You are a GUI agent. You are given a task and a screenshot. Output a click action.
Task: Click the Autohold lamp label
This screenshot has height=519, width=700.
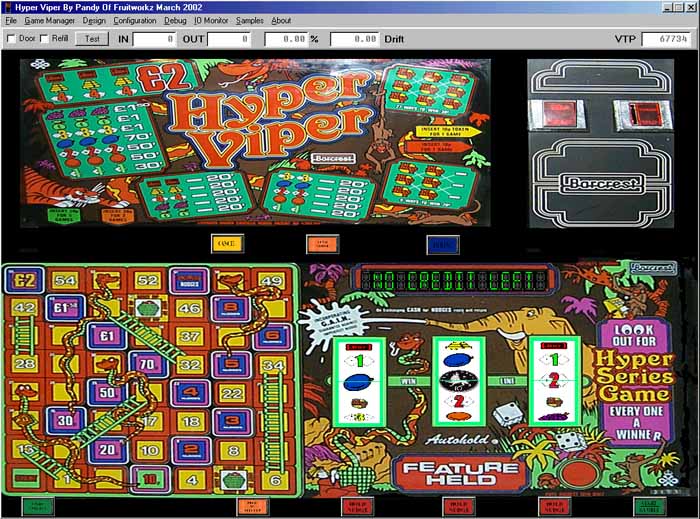(457, 440)
